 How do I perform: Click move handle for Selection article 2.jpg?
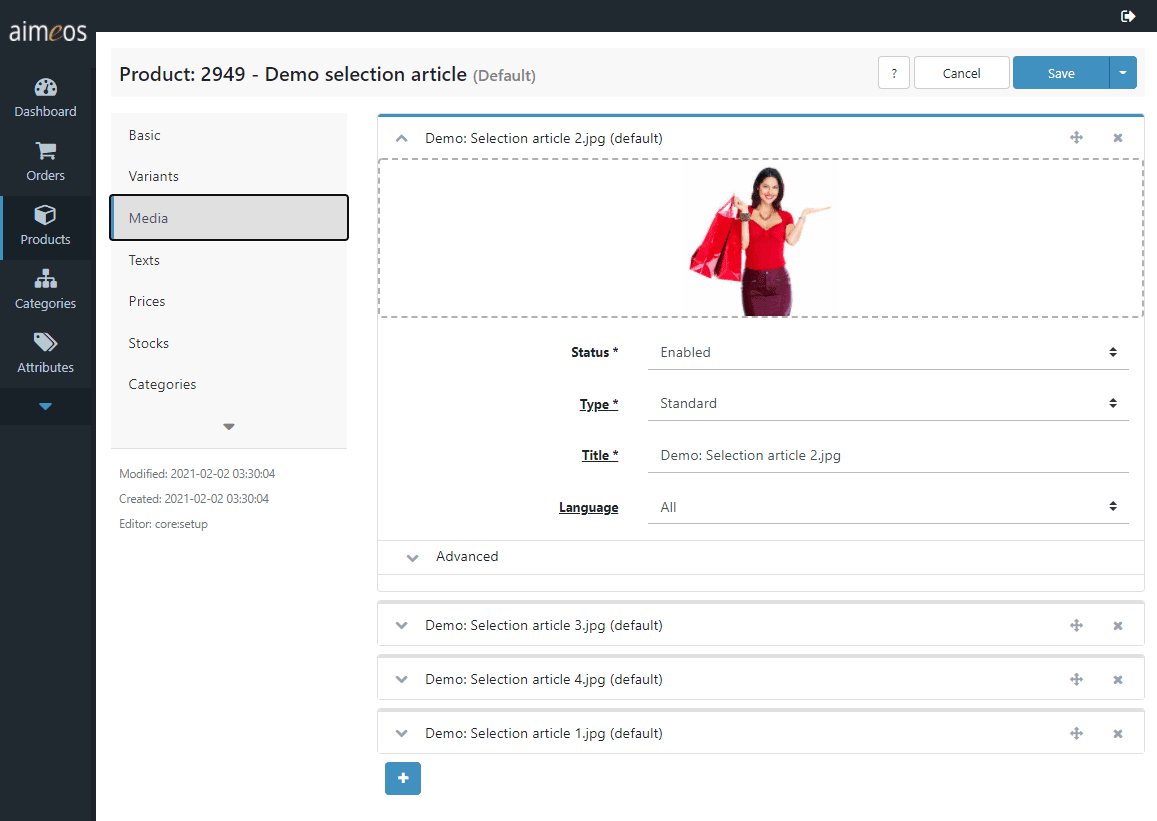click(x=1077, y=138)
